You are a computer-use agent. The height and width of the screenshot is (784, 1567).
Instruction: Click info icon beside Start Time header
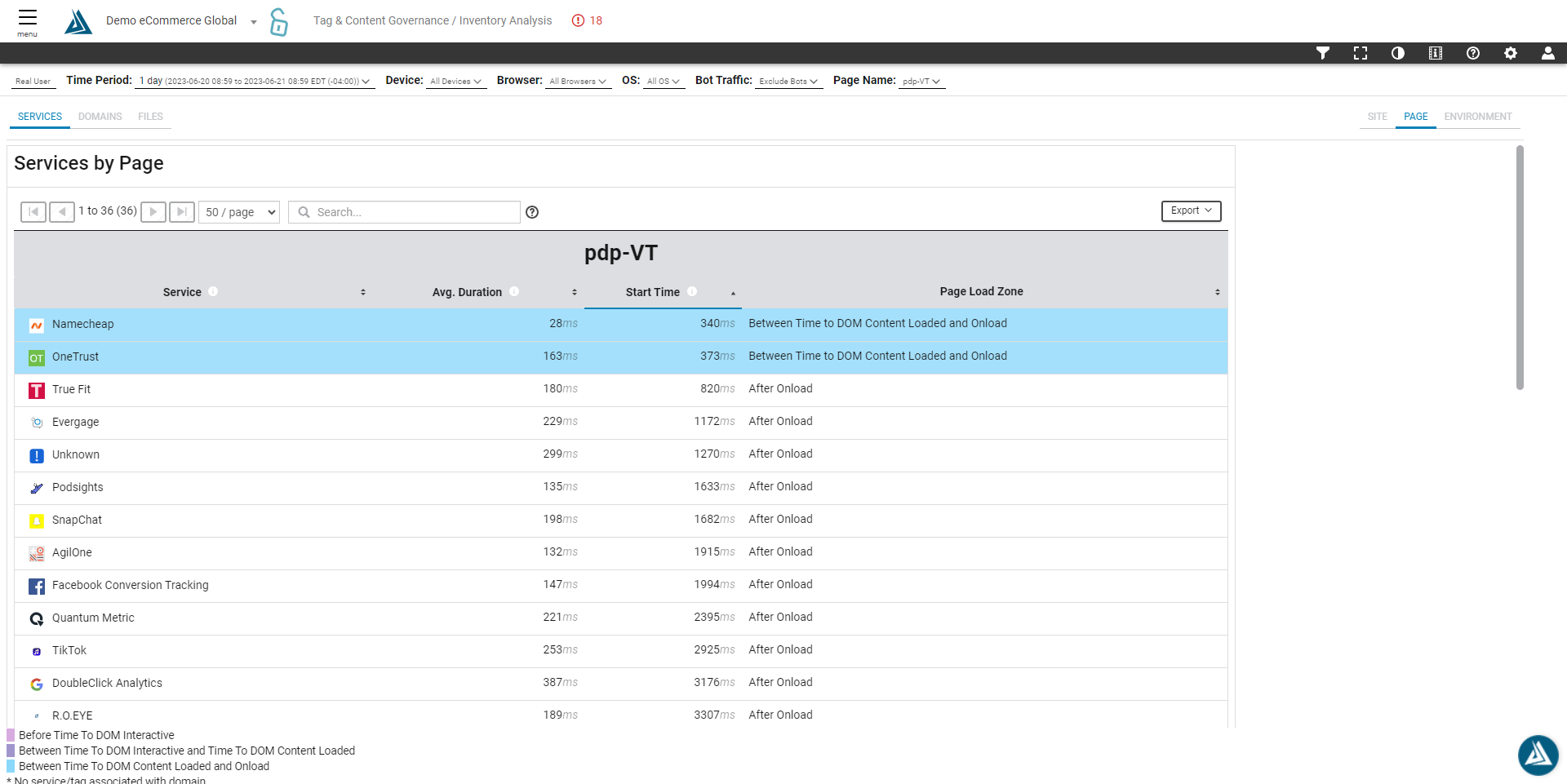(692, 291)
